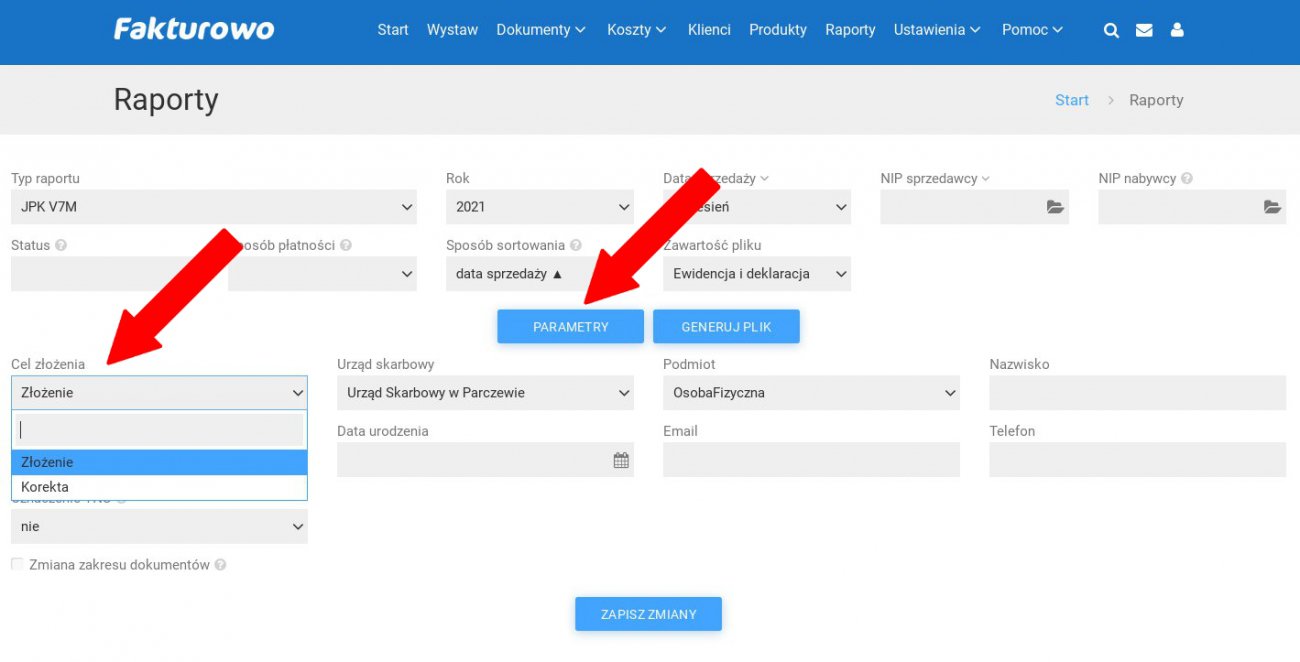Screen dimensions: 1300x662
Task: Click the user account icon
Action: pyautogui.click(x=1177, y=30)
